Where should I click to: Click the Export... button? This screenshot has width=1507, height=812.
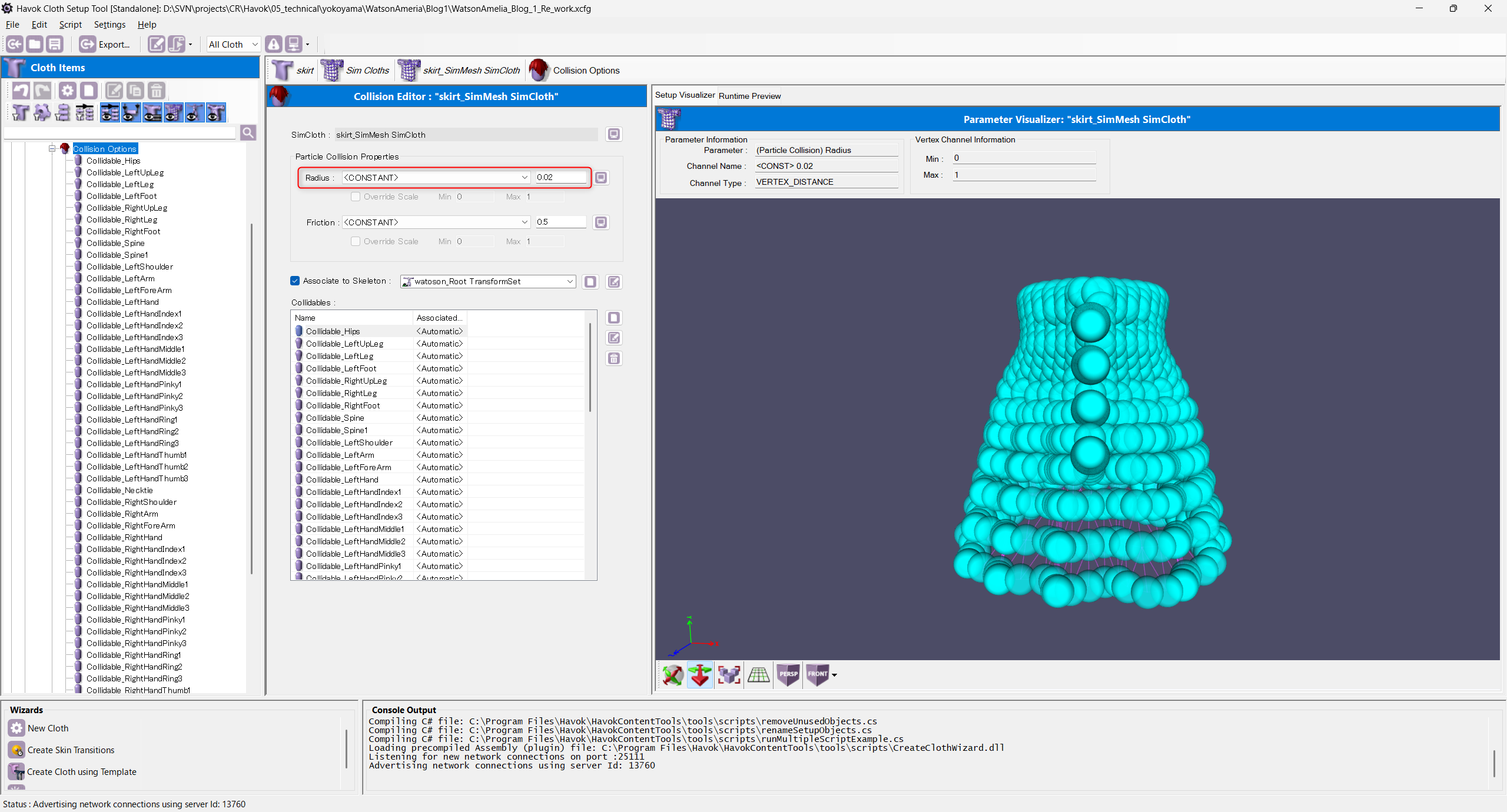pyautogui.click(x=105, y=44)
